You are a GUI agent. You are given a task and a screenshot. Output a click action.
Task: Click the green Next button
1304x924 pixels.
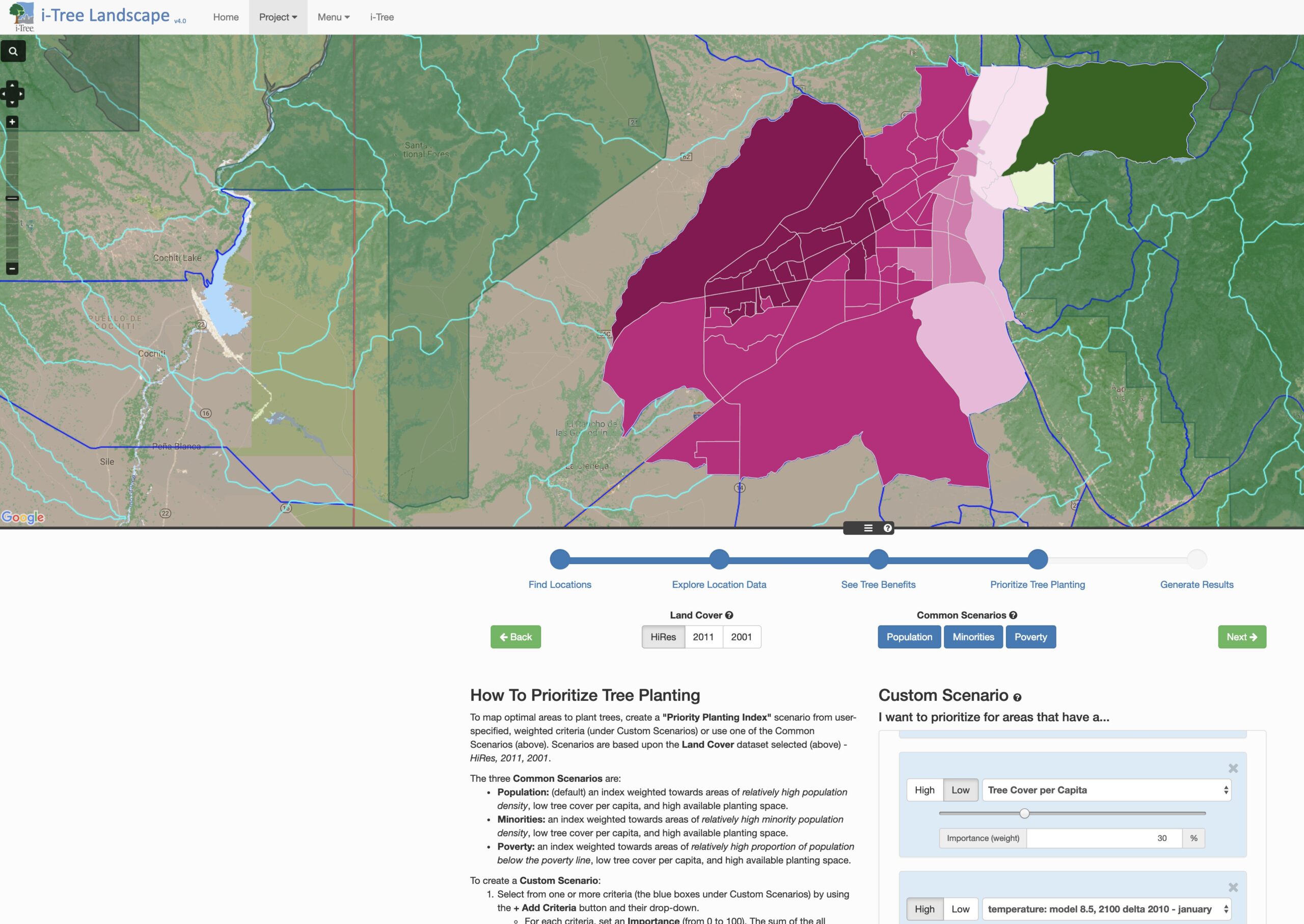point(1241,637)
